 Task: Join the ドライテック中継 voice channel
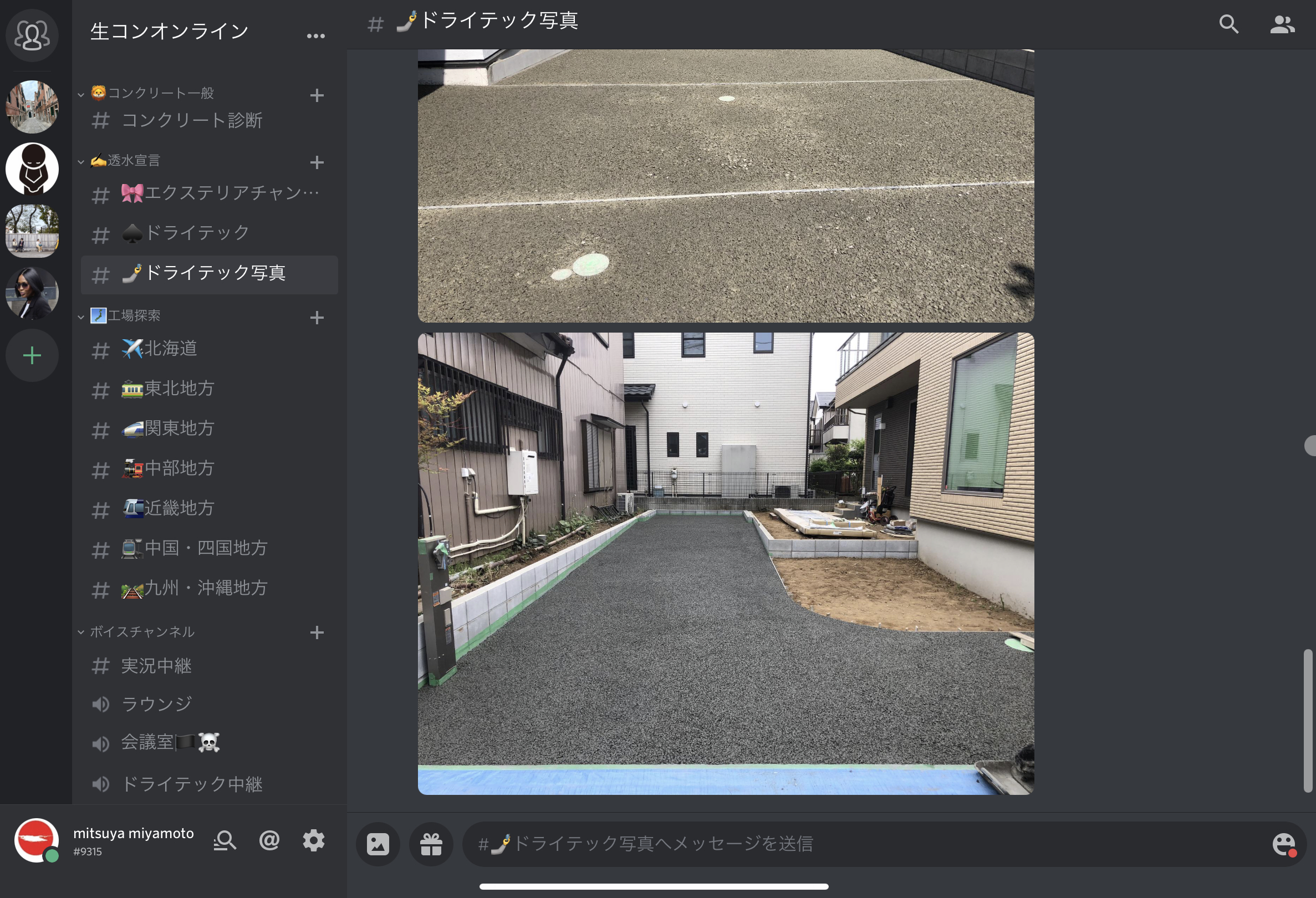(x=209, y=784)
